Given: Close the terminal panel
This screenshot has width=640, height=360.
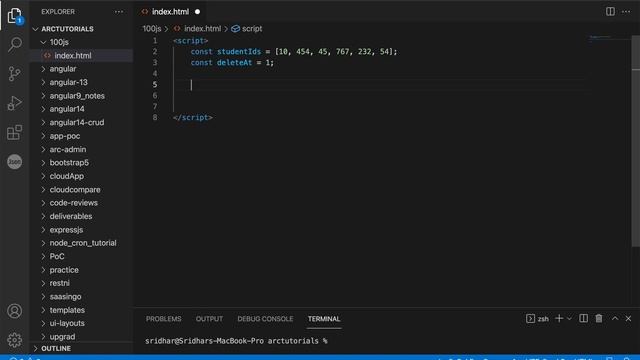Looking at the screenshot, I should (x=628, y=318).
